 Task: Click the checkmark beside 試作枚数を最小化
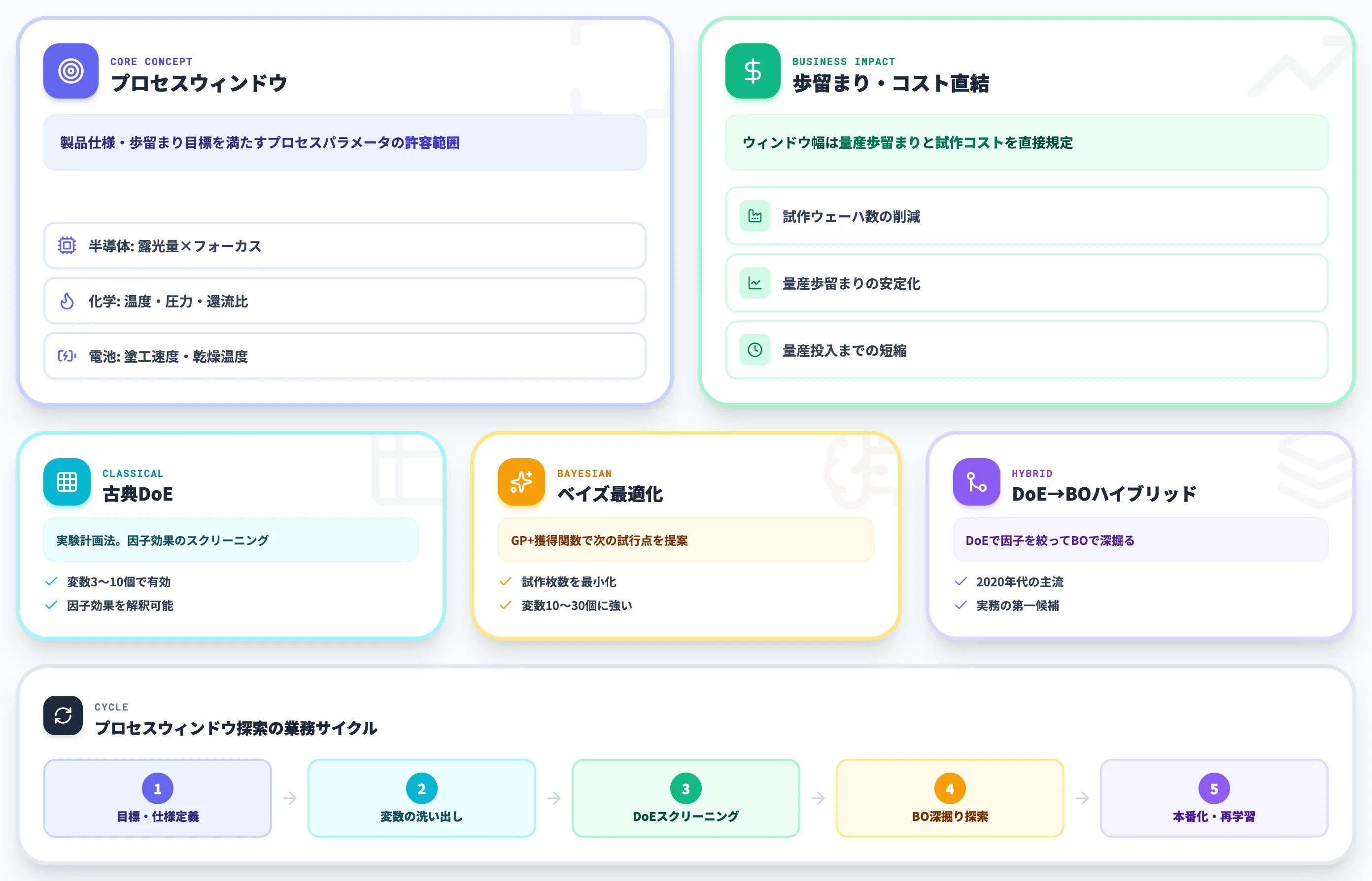pyautogui.click(x=505, y=581)
